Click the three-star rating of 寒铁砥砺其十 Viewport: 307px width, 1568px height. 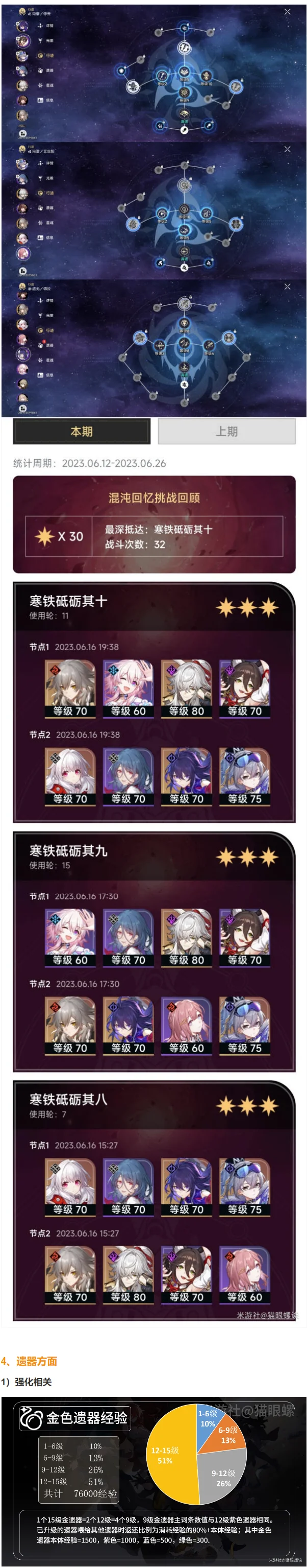click(247, 607)
